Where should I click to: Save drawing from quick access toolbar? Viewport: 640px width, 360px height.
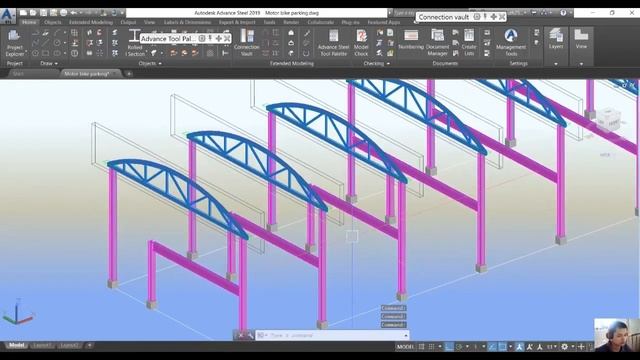[43, 13]
